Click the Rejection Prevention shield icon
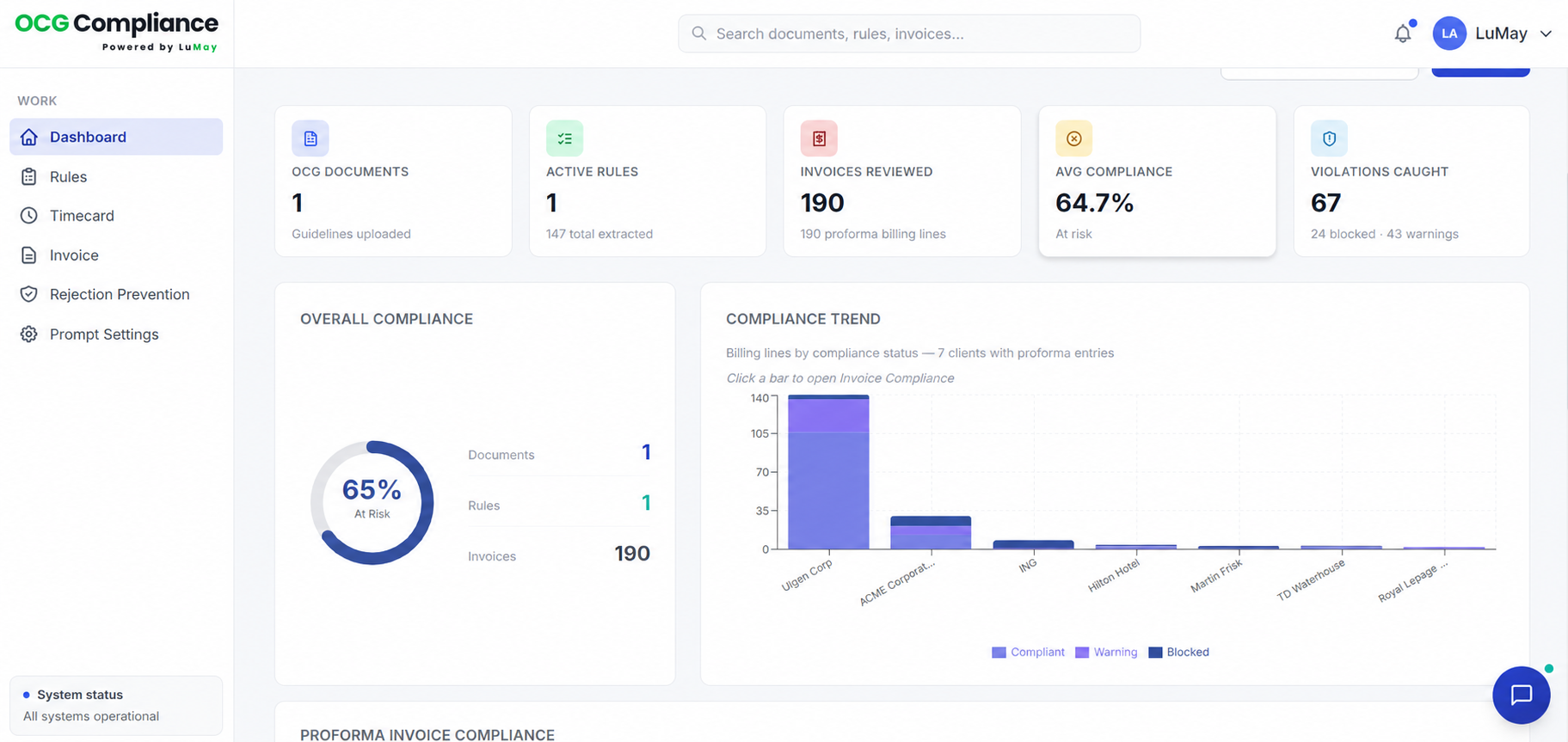Screen dimensions: 1568x742 29,294
